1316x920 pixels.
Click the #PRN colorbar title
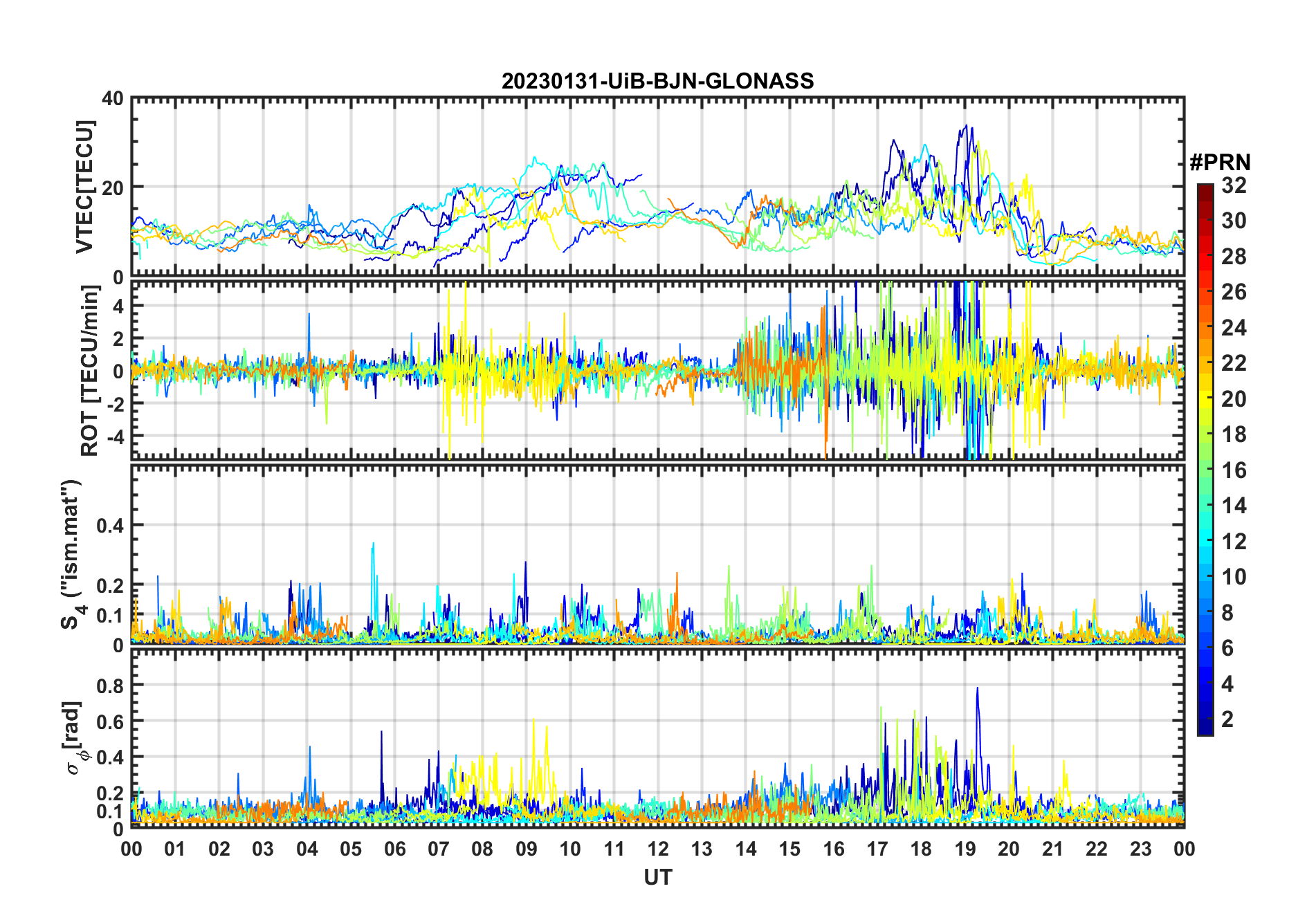tap(1220, 163)
